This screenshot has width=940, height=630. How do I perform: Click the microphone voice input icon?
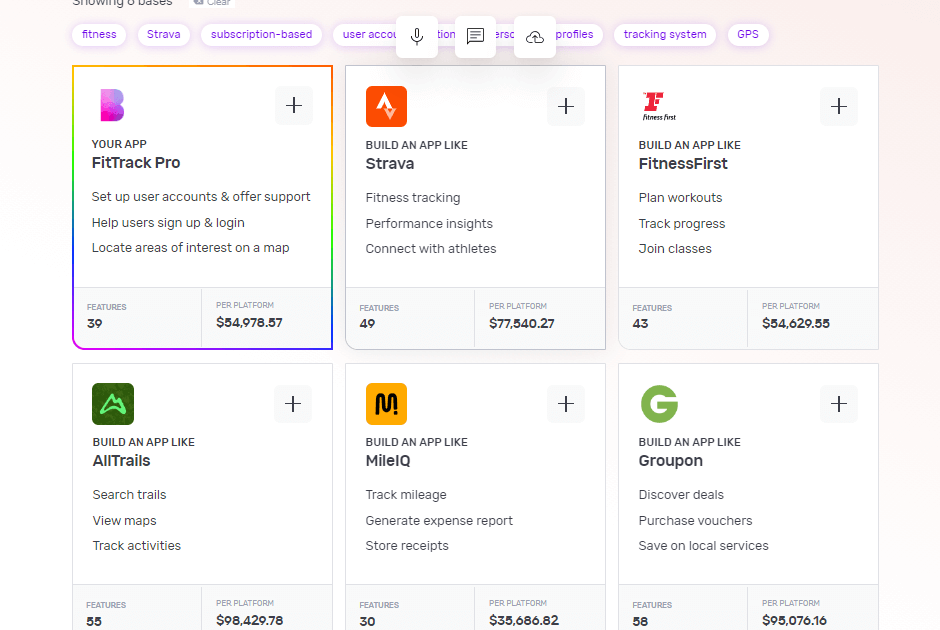pos(417,37)
